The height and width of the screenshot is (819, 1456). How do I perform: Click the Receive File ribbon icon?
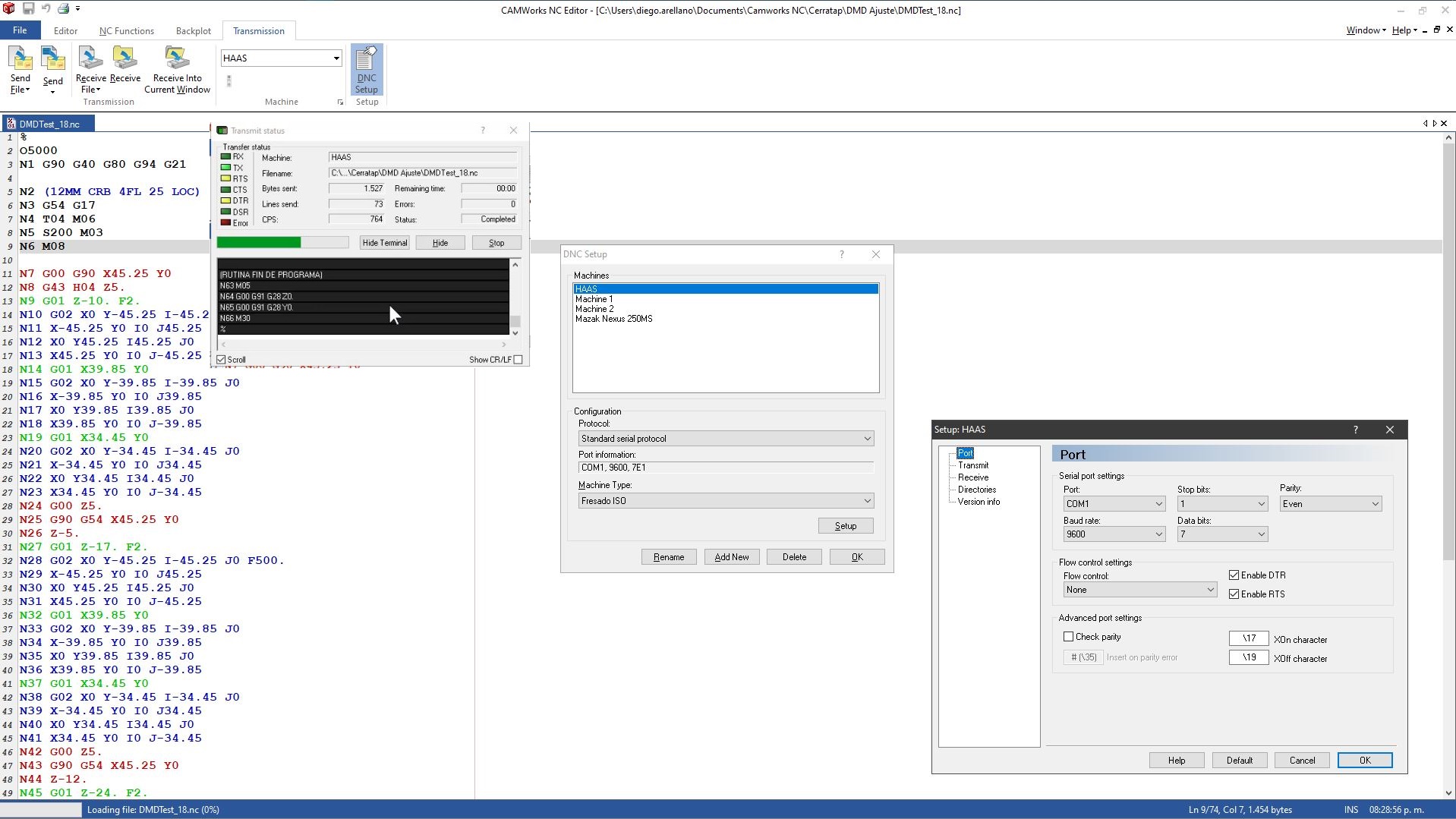click(x=90, y=70)
